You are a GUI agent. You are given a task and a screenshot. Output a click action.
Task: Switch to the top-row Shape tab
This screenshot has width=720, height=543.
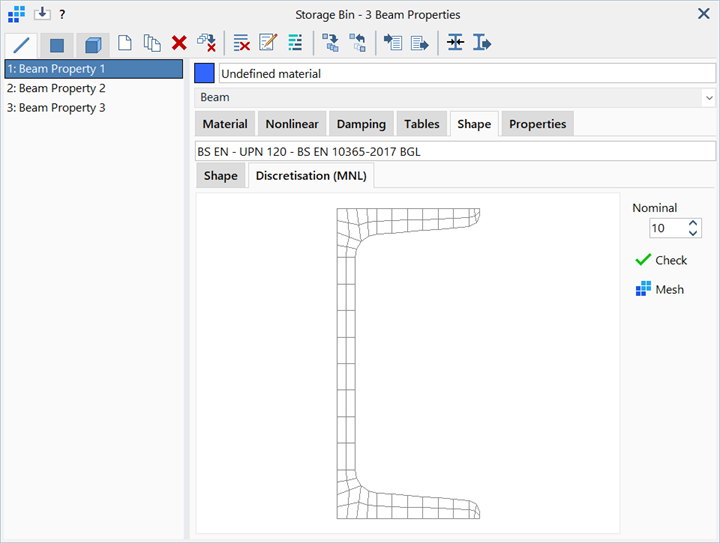coord(474,124)
